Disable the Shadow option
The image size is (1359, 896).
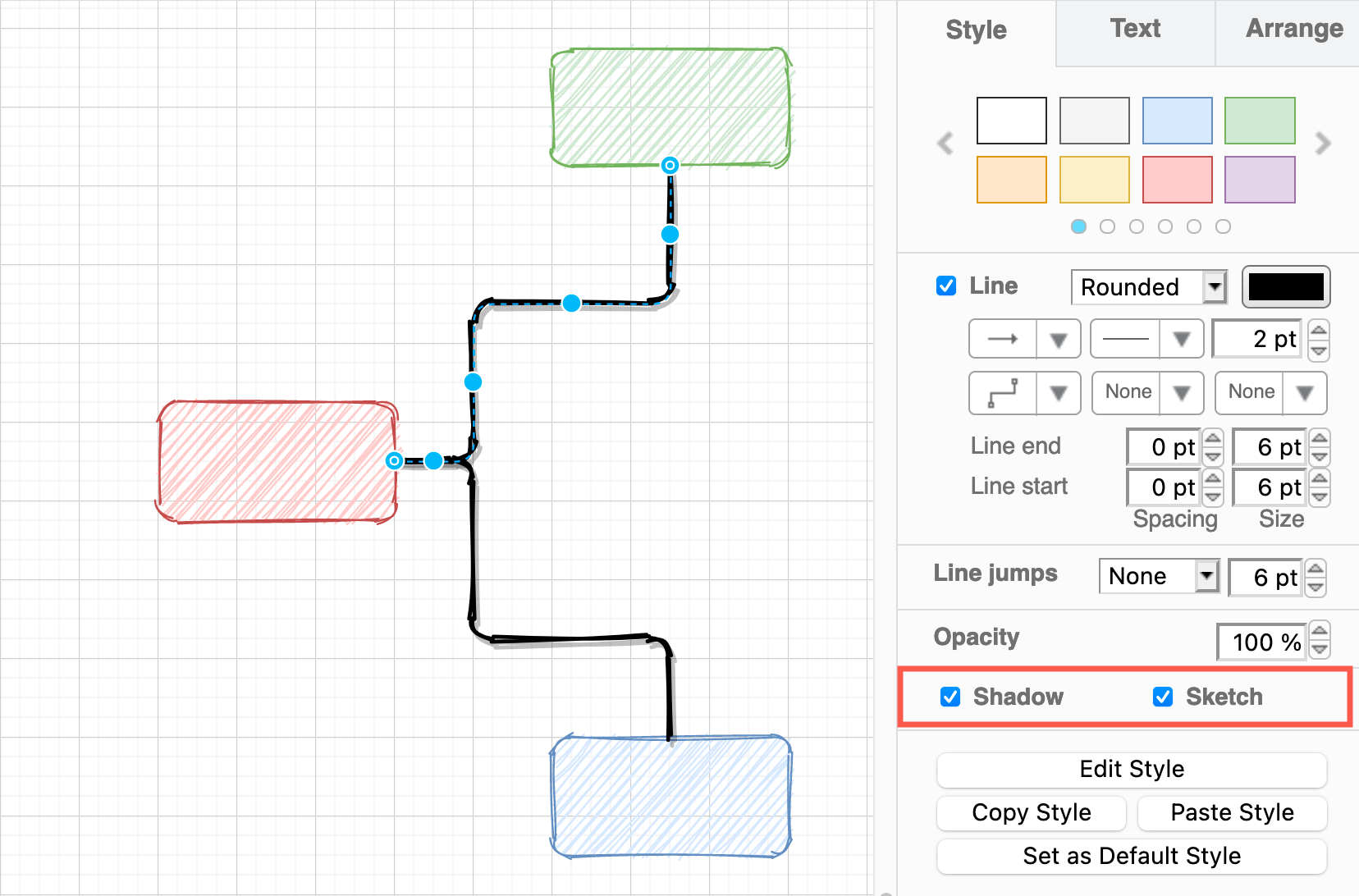point(950,697)
